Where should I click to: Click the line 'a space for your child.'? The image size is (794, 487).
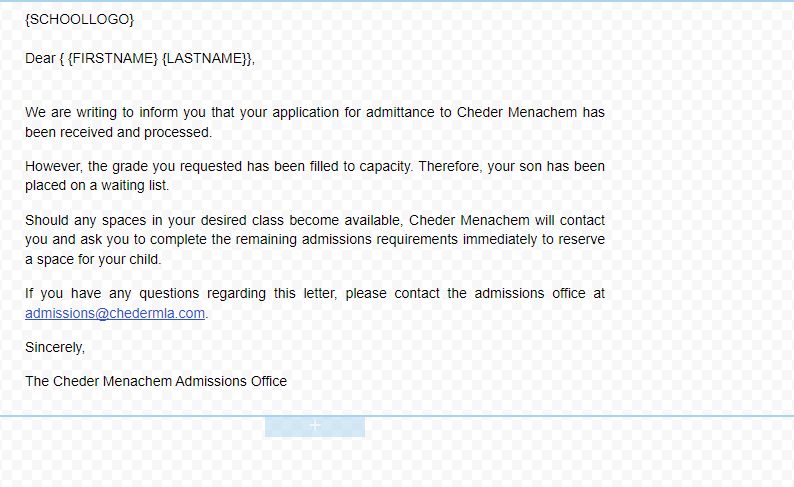(93, 259)
